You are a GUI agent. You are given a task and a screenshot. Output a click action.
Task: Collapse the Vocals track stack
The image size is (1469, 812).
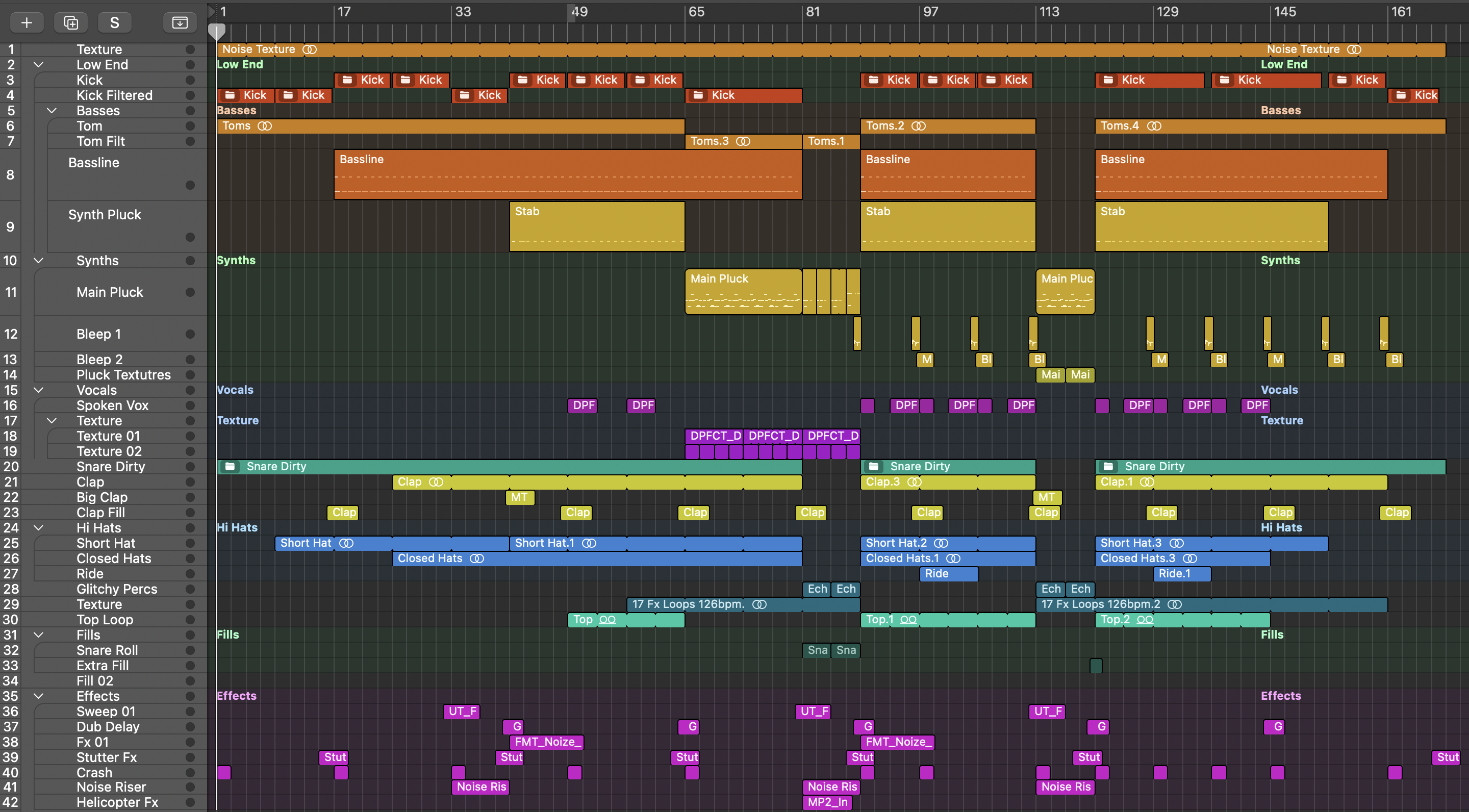pos(39,390)
